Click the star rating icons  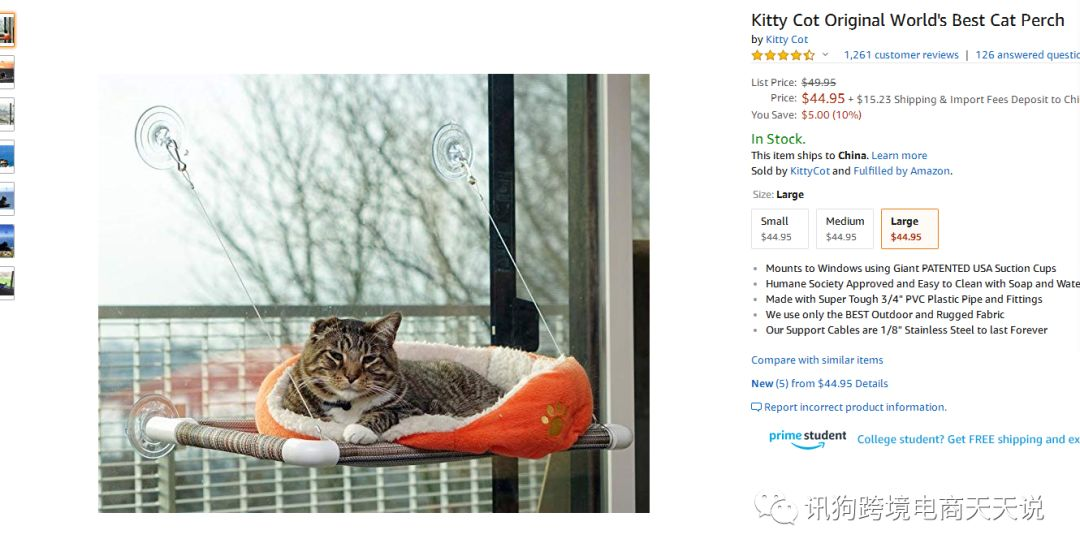783,55
